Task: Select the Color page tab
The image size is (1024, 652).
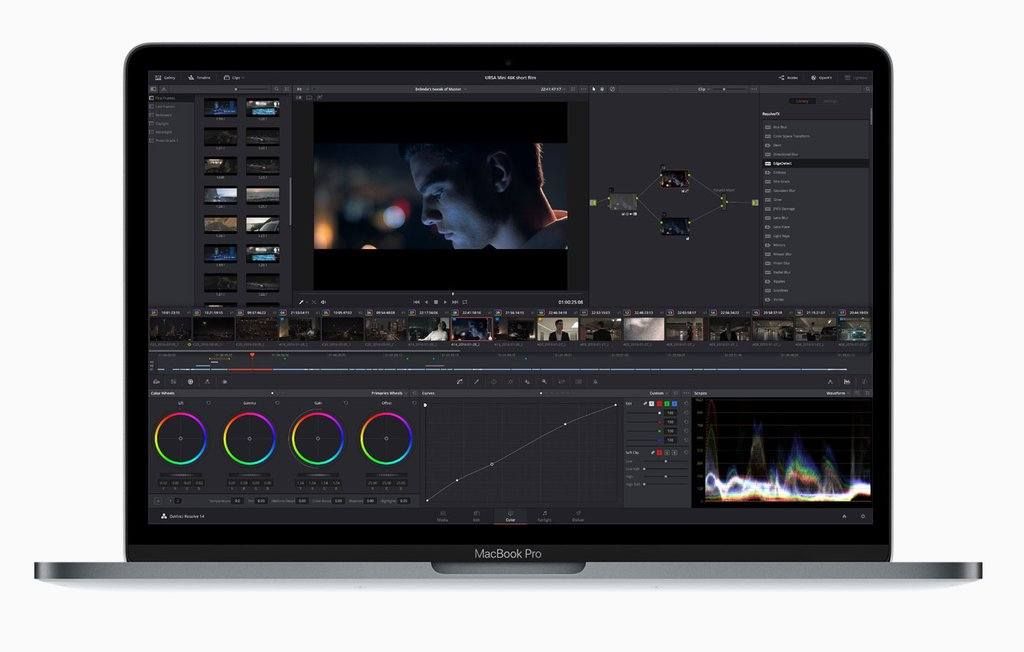Action: 510,516
